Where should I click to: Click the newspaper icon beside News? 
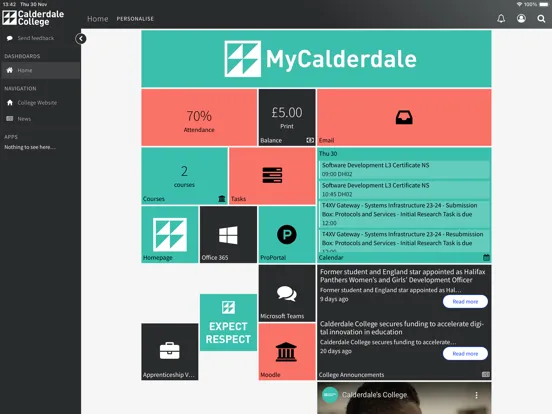point(10,119)
